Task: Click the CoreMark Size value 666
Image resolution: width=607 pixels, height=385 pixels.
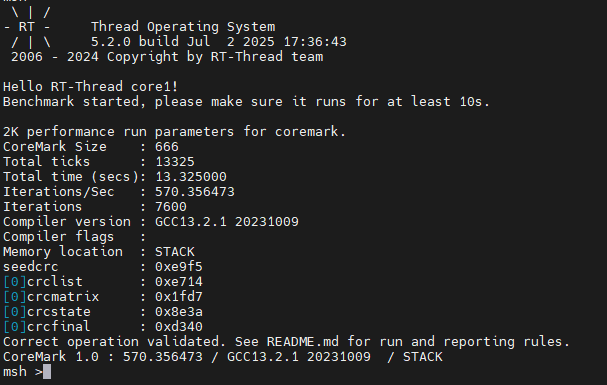Action: pos(167,147)
